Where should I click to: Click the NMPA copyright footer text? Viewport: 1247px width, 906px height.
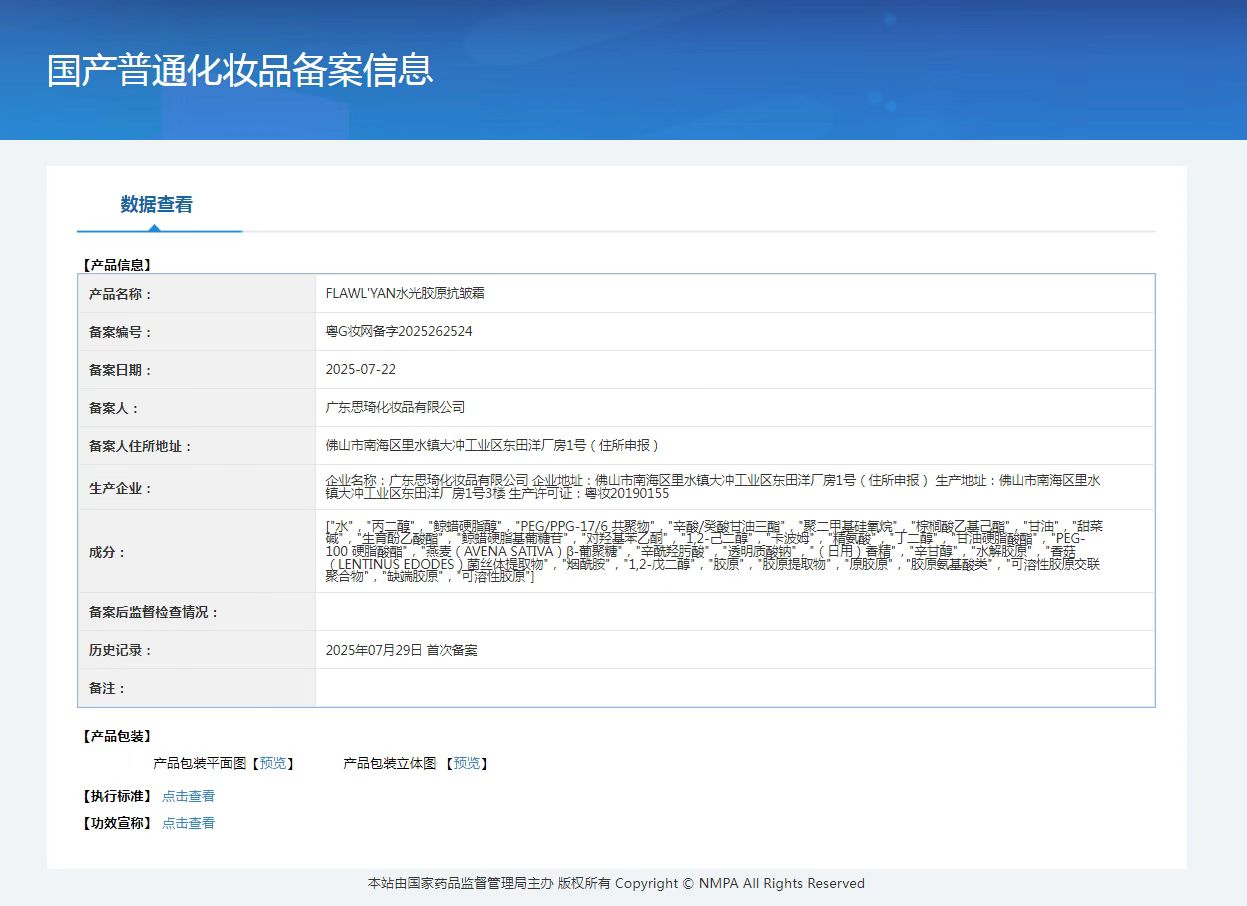[616, 883]
